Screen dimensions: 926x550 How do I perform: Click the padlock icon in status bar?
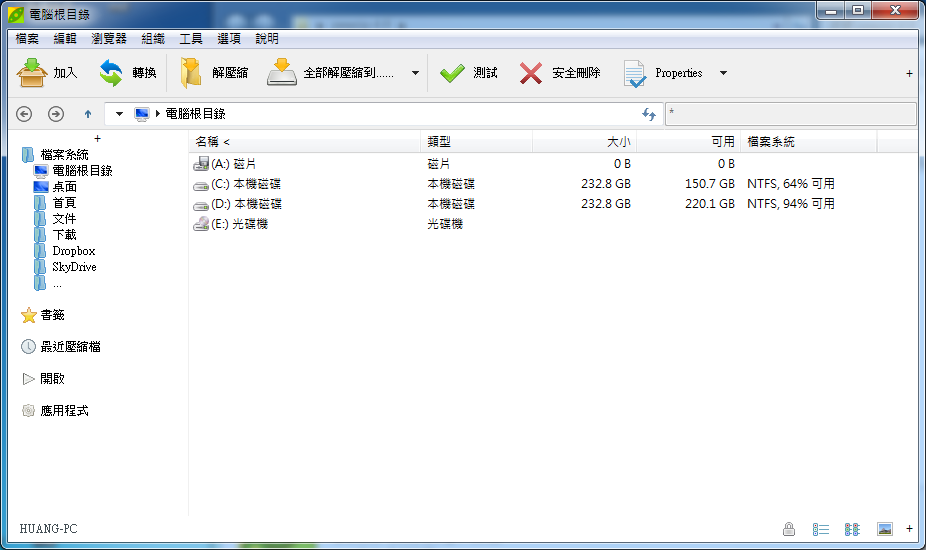[788, 529]
